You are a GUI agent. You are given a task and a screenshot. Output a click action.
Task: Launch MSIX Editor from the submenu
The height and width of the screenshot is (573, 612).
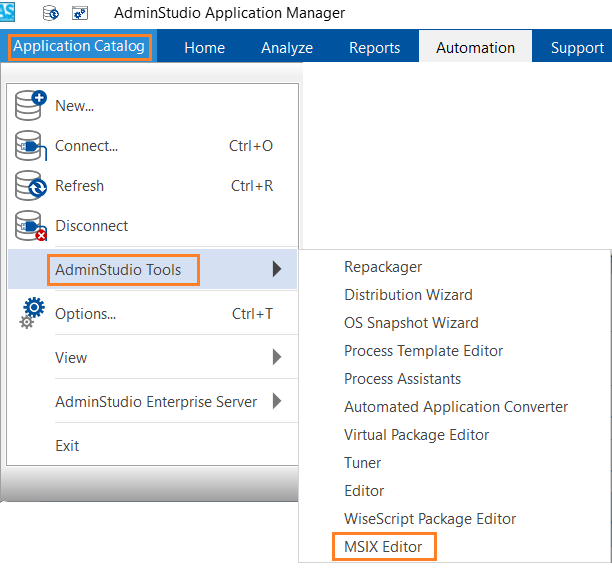[x=383, y=547]
